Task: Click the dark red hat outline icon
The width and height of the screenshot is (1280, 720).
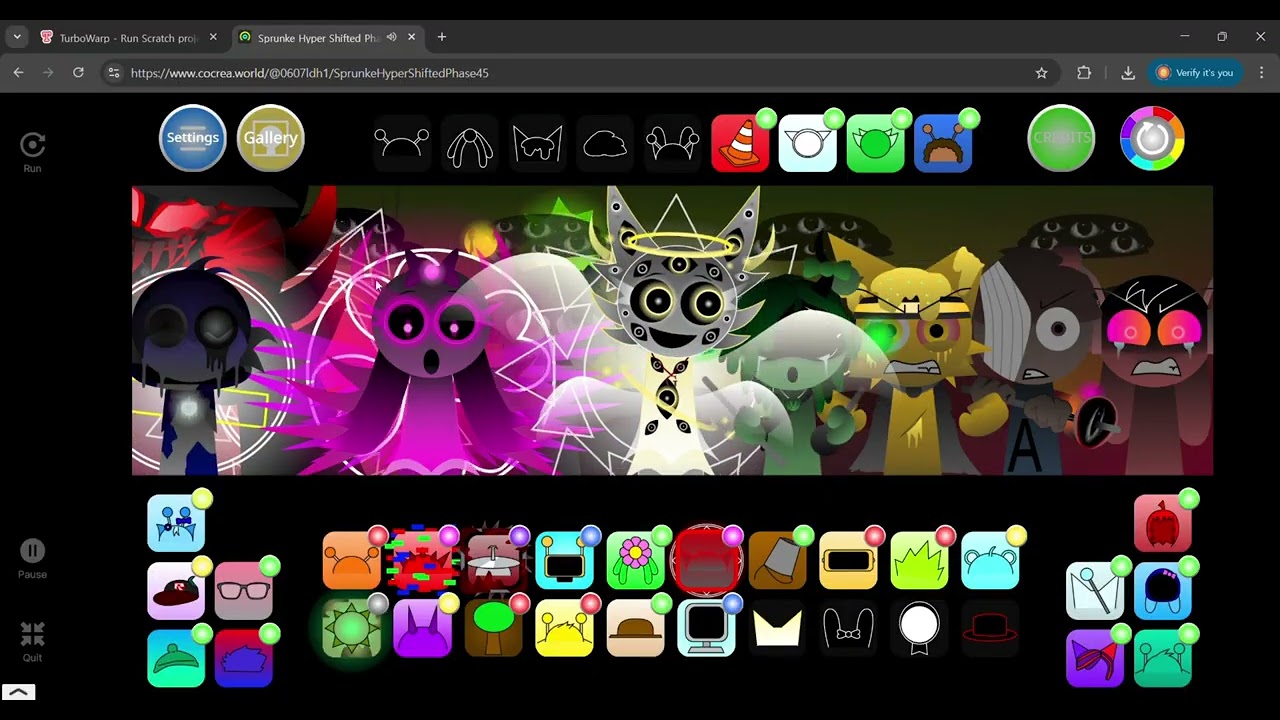Action: point(990,628)
